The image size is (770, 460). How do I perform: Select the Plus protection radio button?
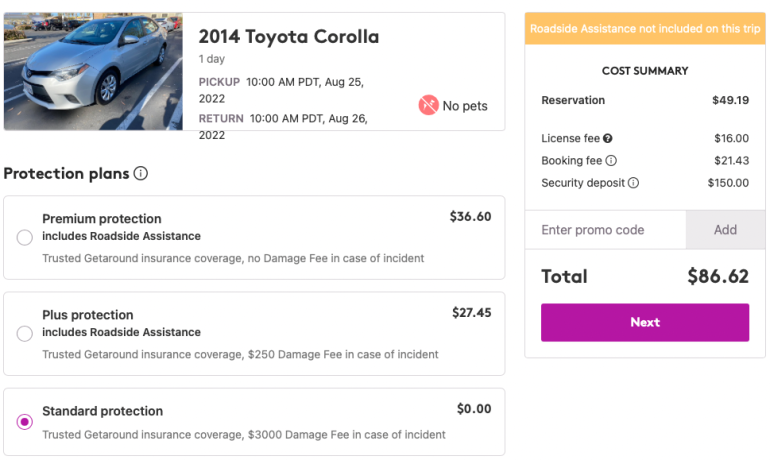(25, 334)
